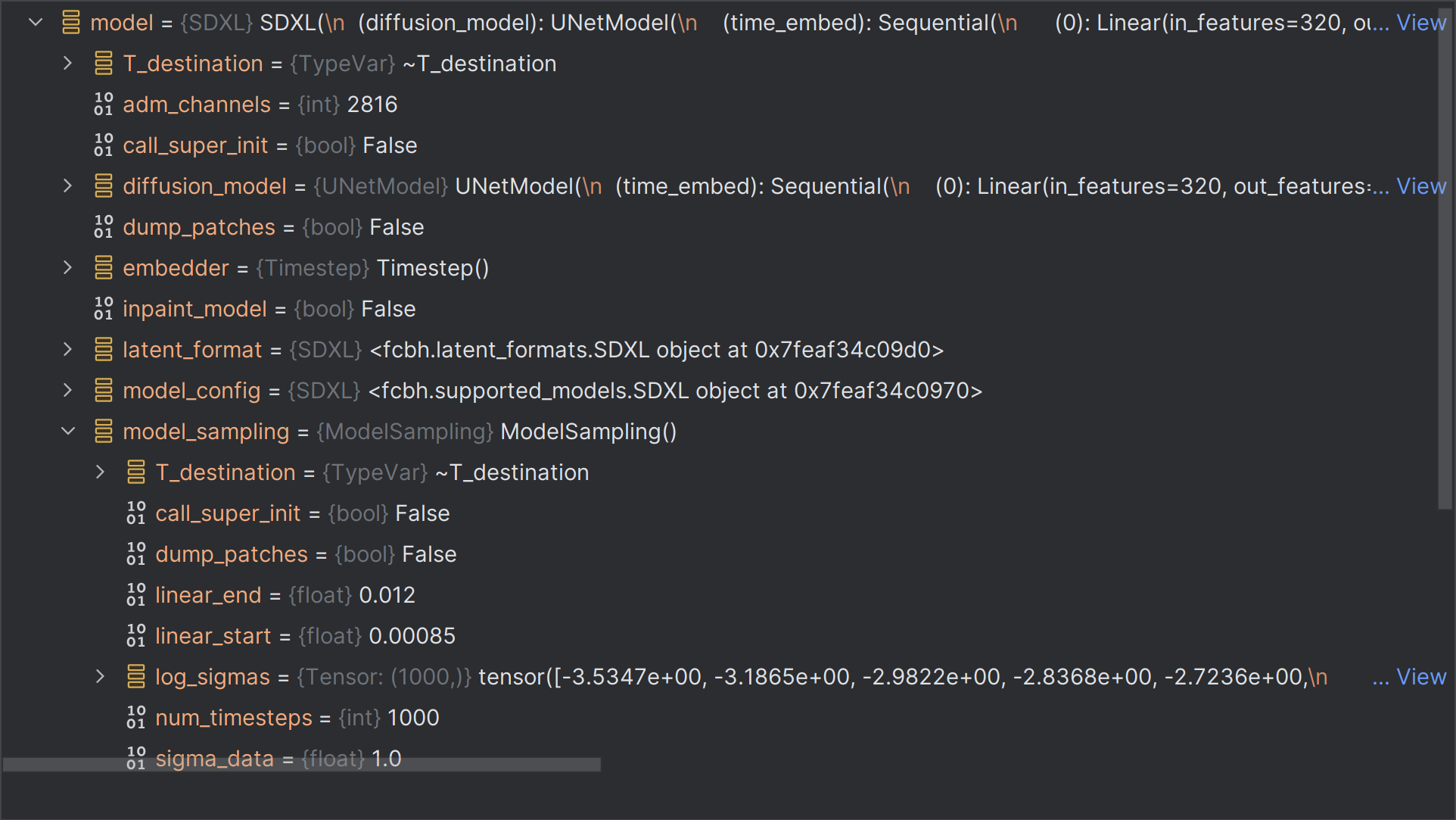Open View link for log_sigmas tensor

pyautogui.click(x=1421, y=677)
